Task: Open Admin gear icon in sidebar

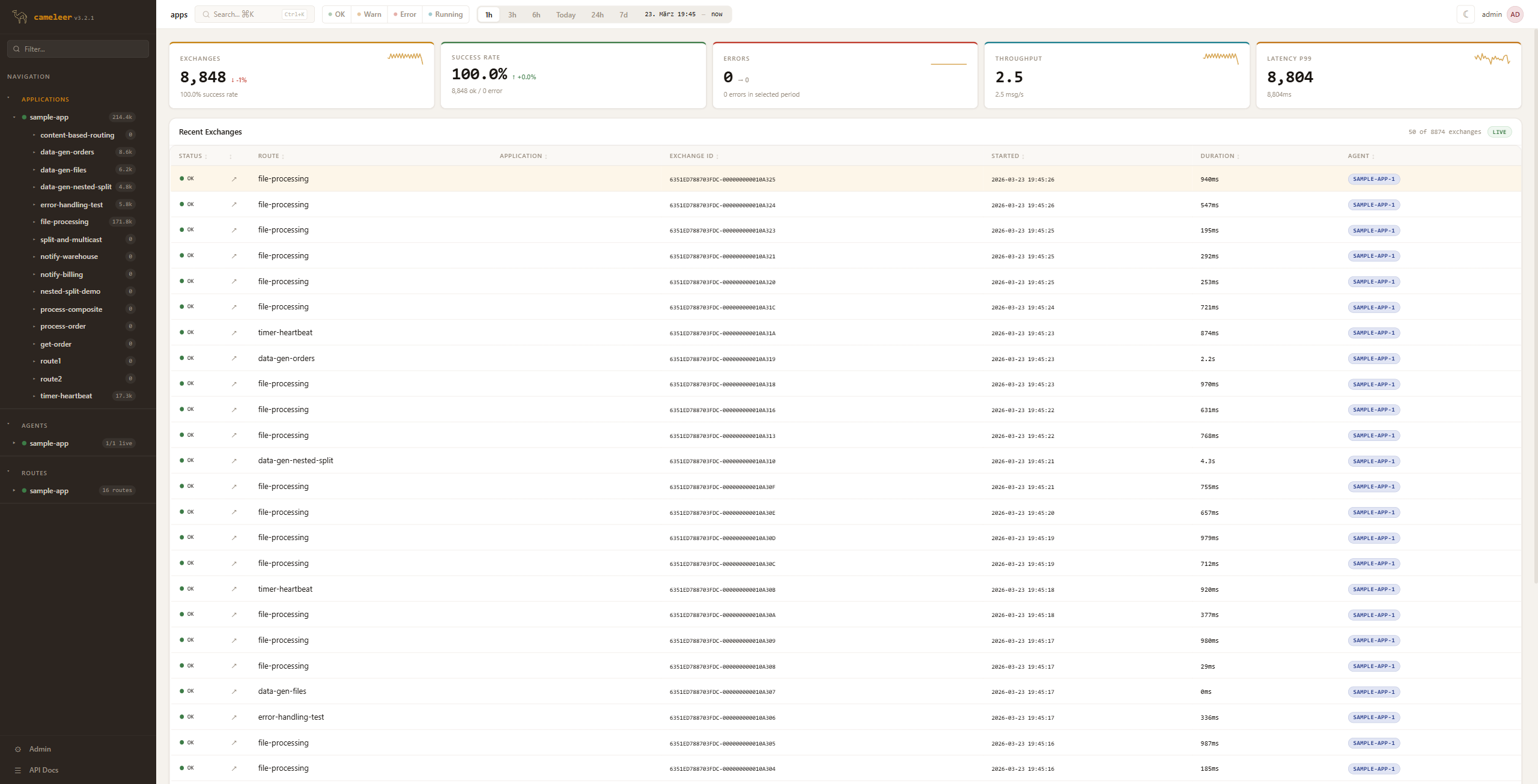Action: click(x=18, y=749)
